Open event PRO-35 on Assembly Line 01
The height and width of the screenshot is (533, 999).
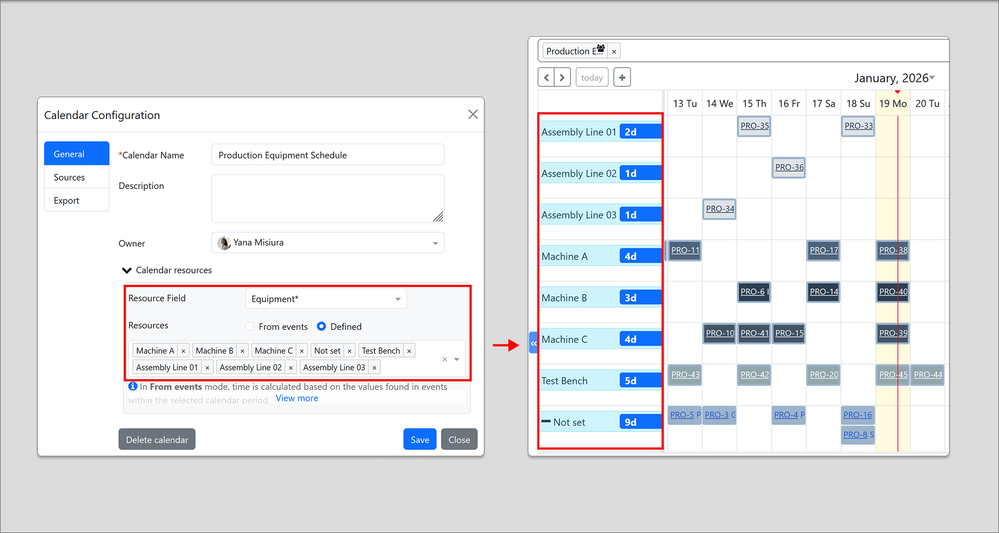[x=754, y=126]
